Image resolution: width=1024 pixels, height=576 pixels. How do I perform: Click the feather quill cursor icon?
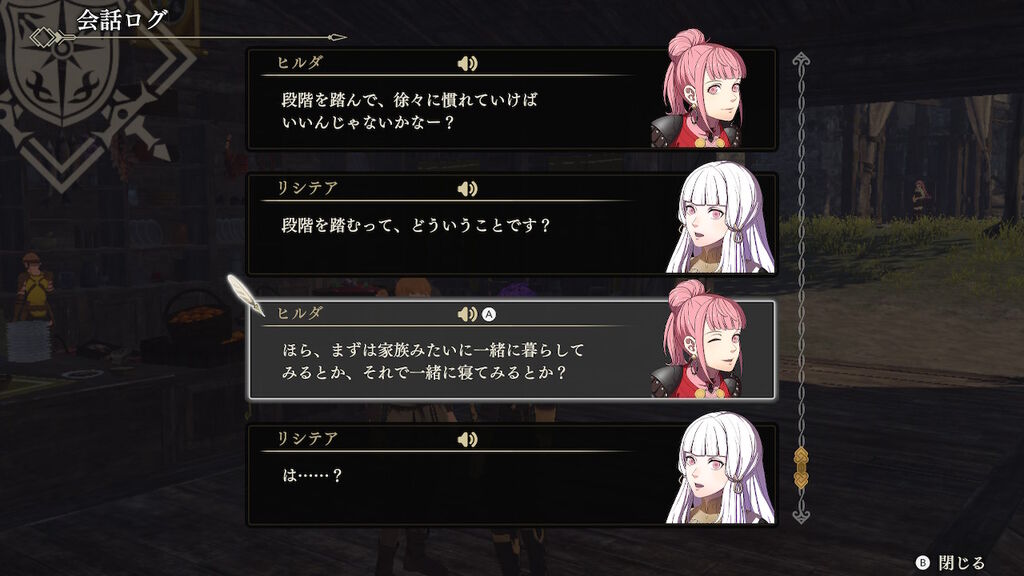click(x=245, y=295)
